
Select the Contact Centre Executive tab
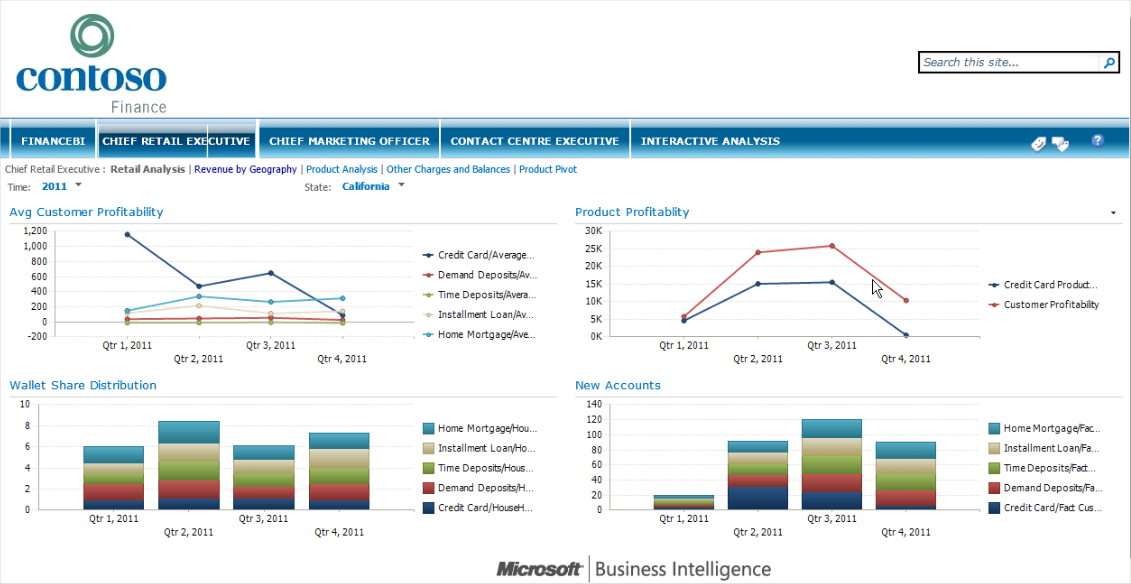pyautogui.click(x=535, y=141)
